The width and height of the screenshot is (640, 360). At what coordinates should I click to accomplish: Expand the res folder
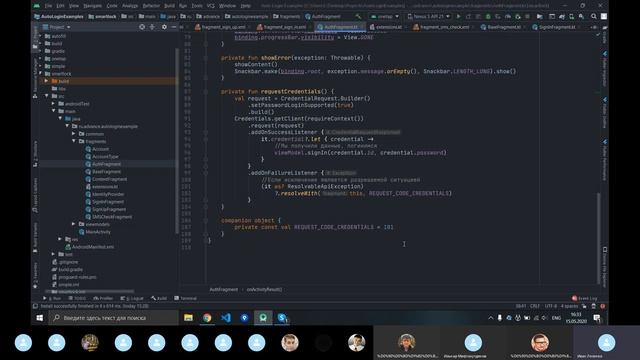tap(60, 239)
